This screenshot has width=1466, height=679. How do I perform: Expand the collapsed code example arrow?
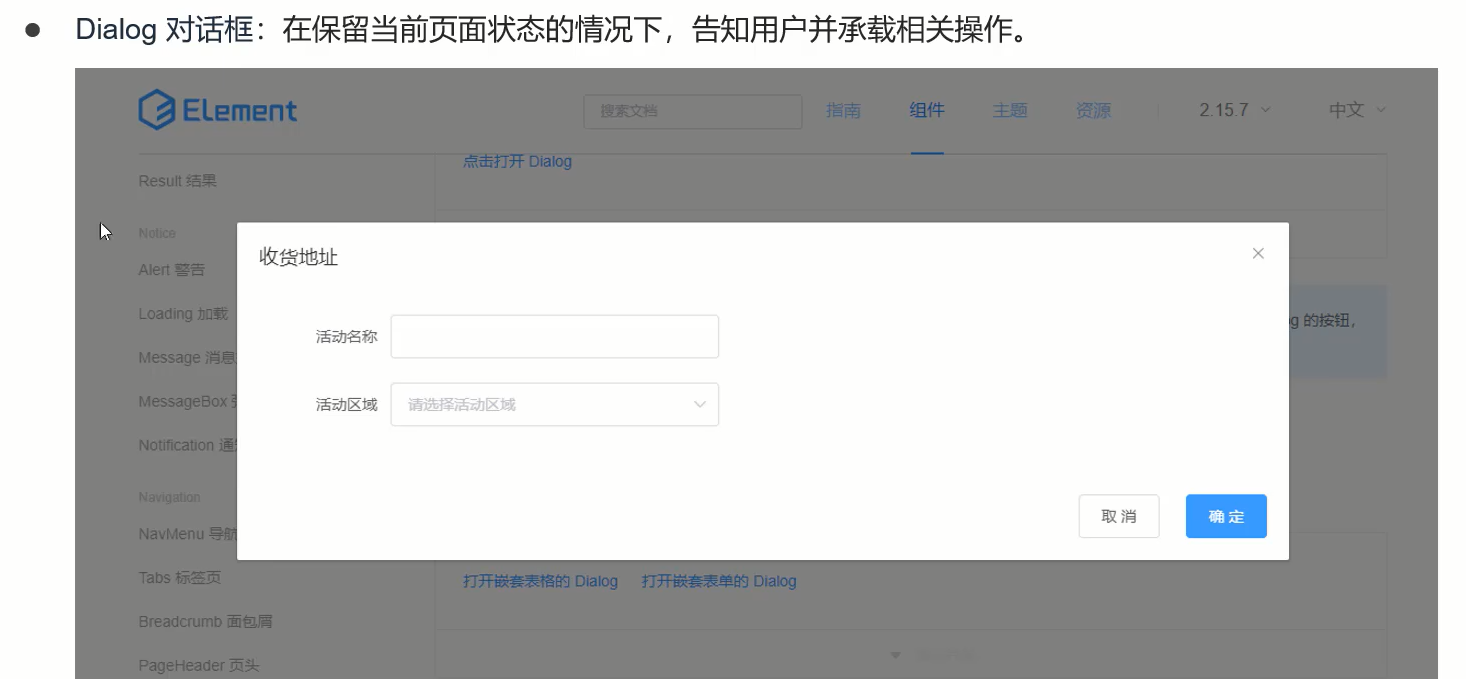[895, 655]
